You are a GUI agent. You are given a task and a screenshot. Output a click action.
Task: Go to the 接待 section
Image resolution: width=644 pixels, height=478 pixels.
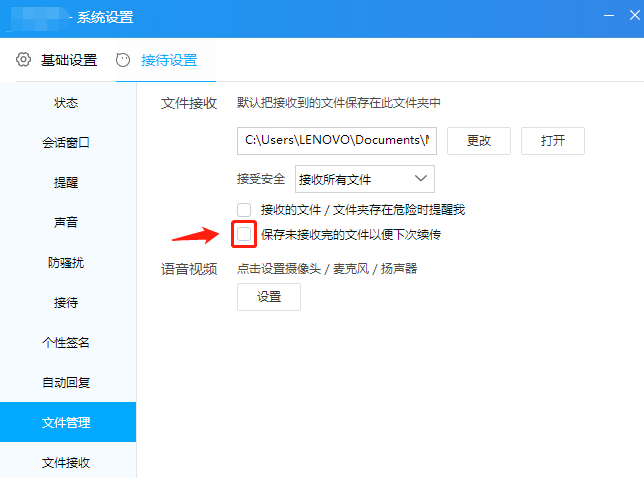click(66, 302)
